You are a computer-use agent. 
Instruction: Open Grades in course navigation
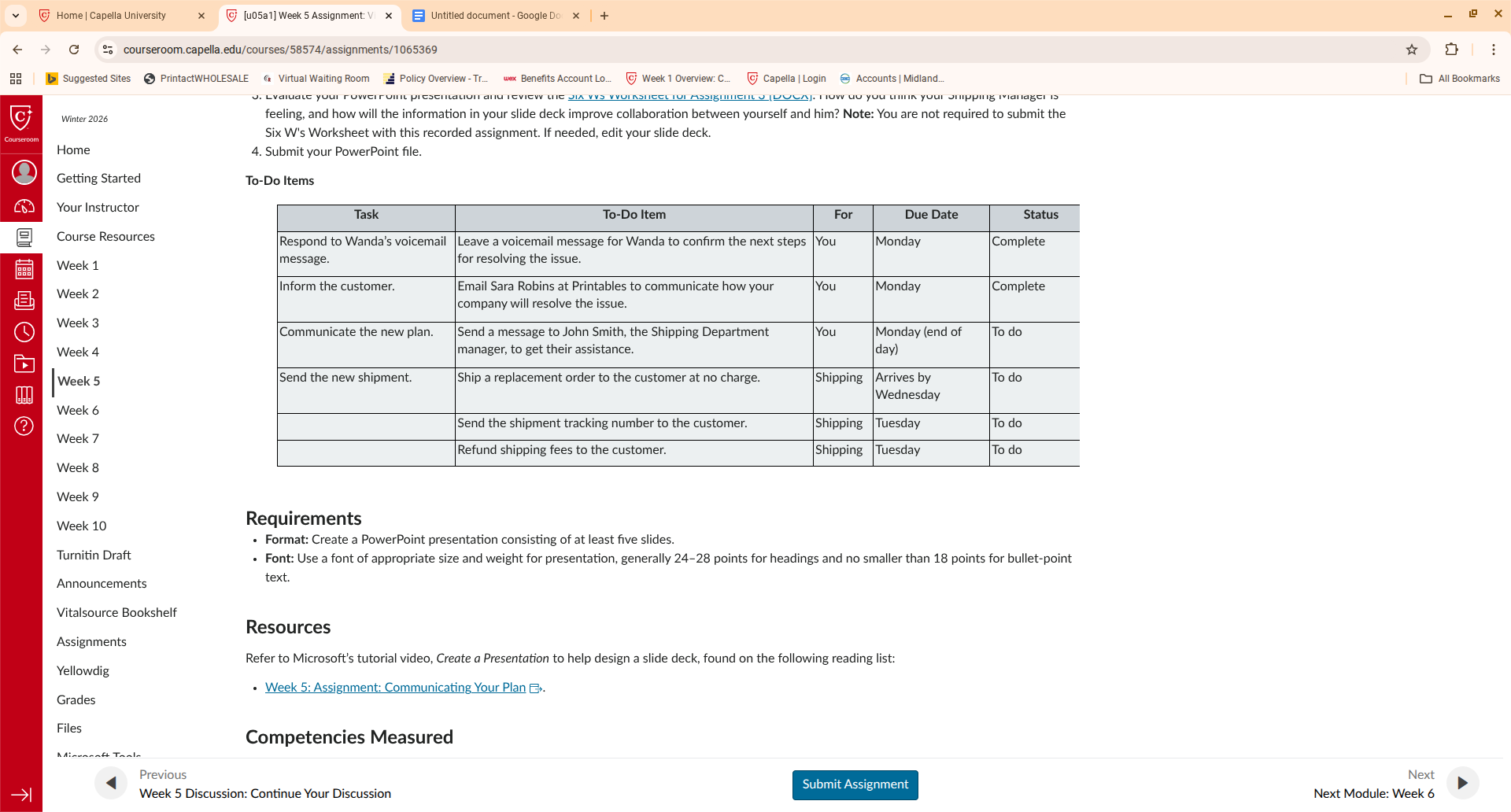76,699
